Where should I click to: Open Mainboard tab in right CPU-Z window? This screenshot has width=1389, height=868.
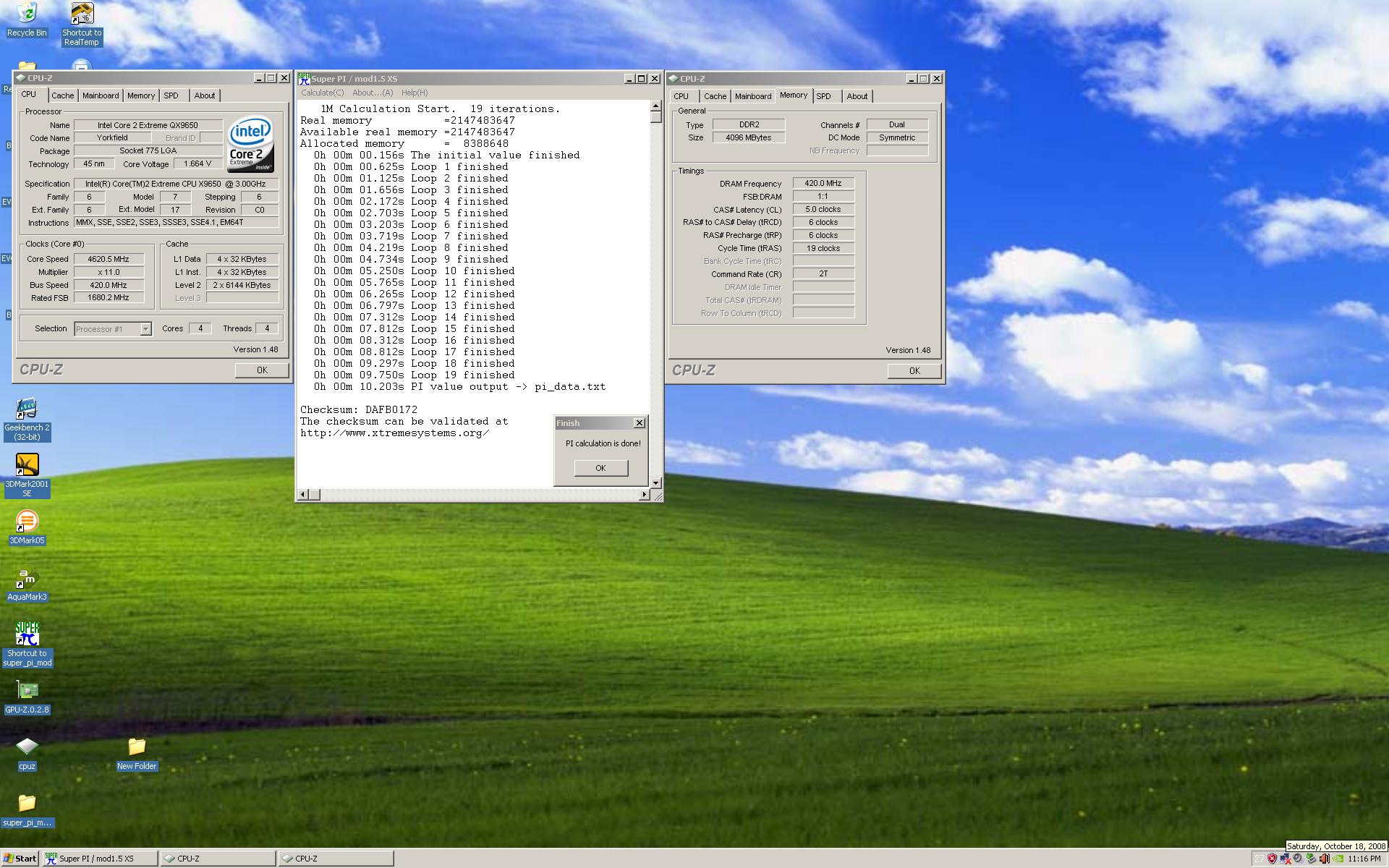pyautogui.click(x=753, y=96)
